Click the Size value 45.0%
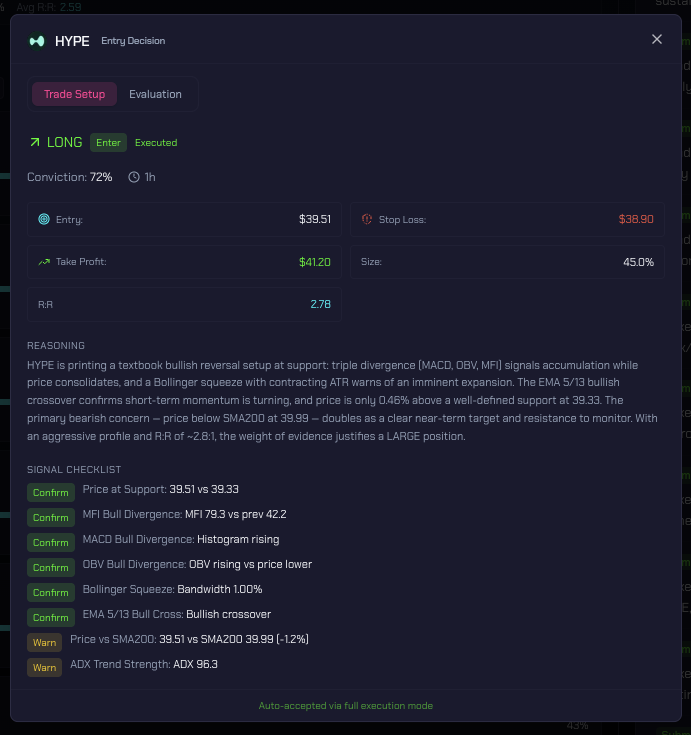The height and width of the screenshot is (735, 691). tap(638, 262)
